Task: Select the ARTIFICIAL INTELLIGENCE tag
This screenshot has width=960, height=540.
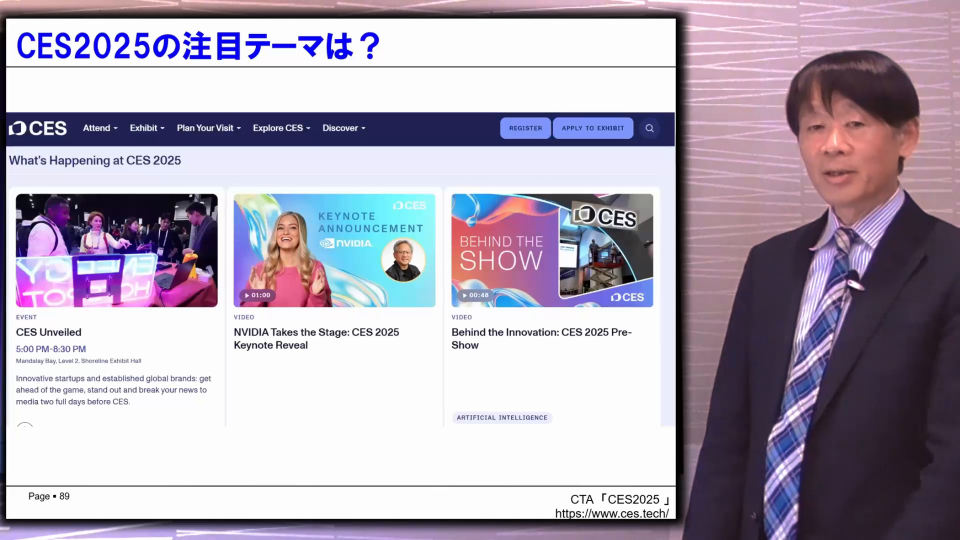Action: (502, 417)
